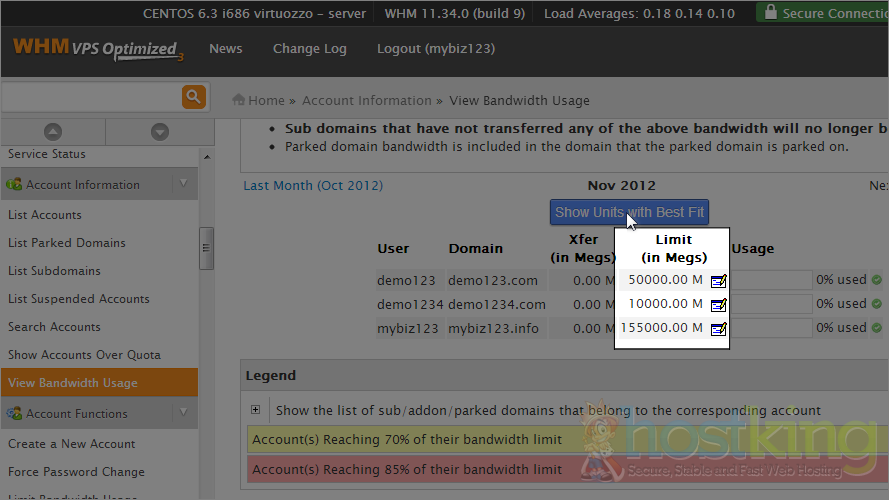
Task: Click the Home icon in breadcrumb
Action: pos(239,100)
